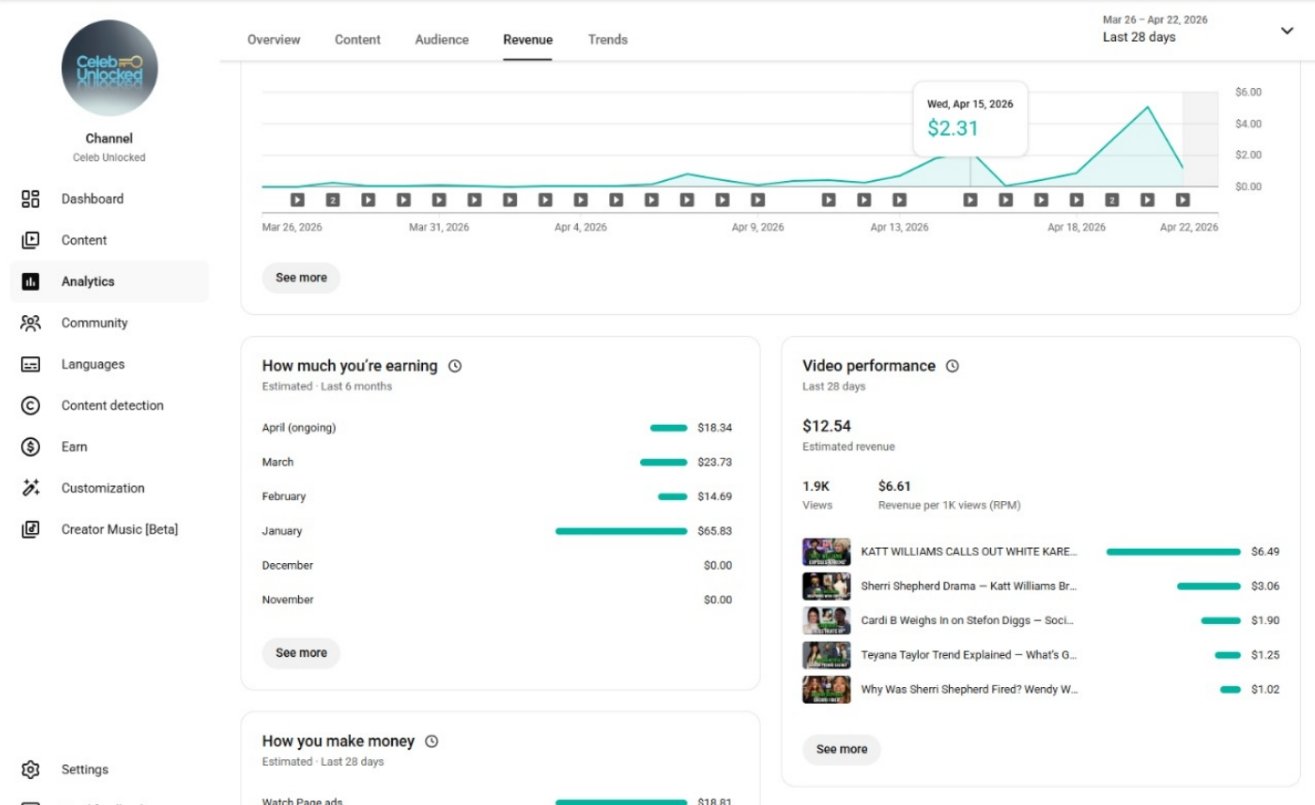Click the Customization magic wand icon
1315x805 pixels.
tap(30, 488)
